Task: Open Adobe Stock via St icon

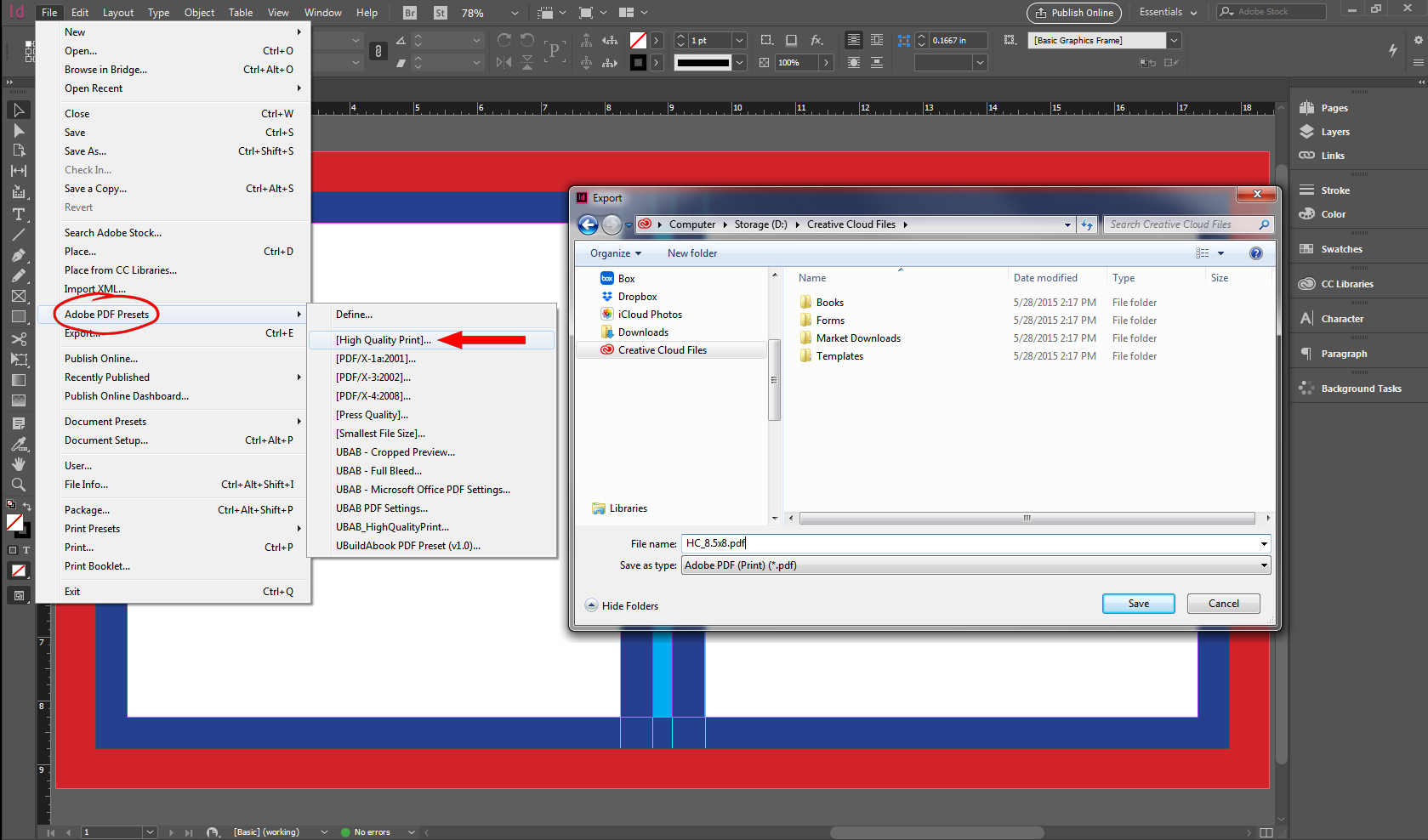Action: coord(441,13)
